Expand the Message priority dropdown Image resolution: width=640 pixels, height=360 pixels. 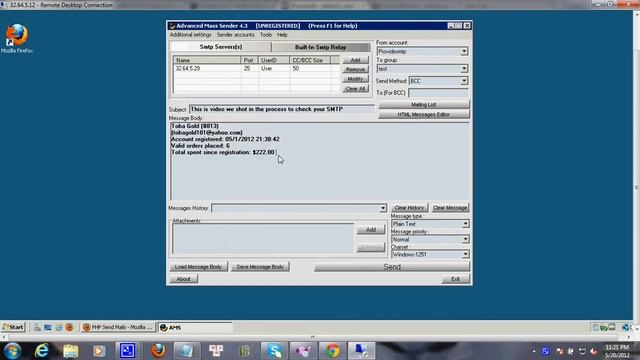pyautogui.click(x=465, y=239)
